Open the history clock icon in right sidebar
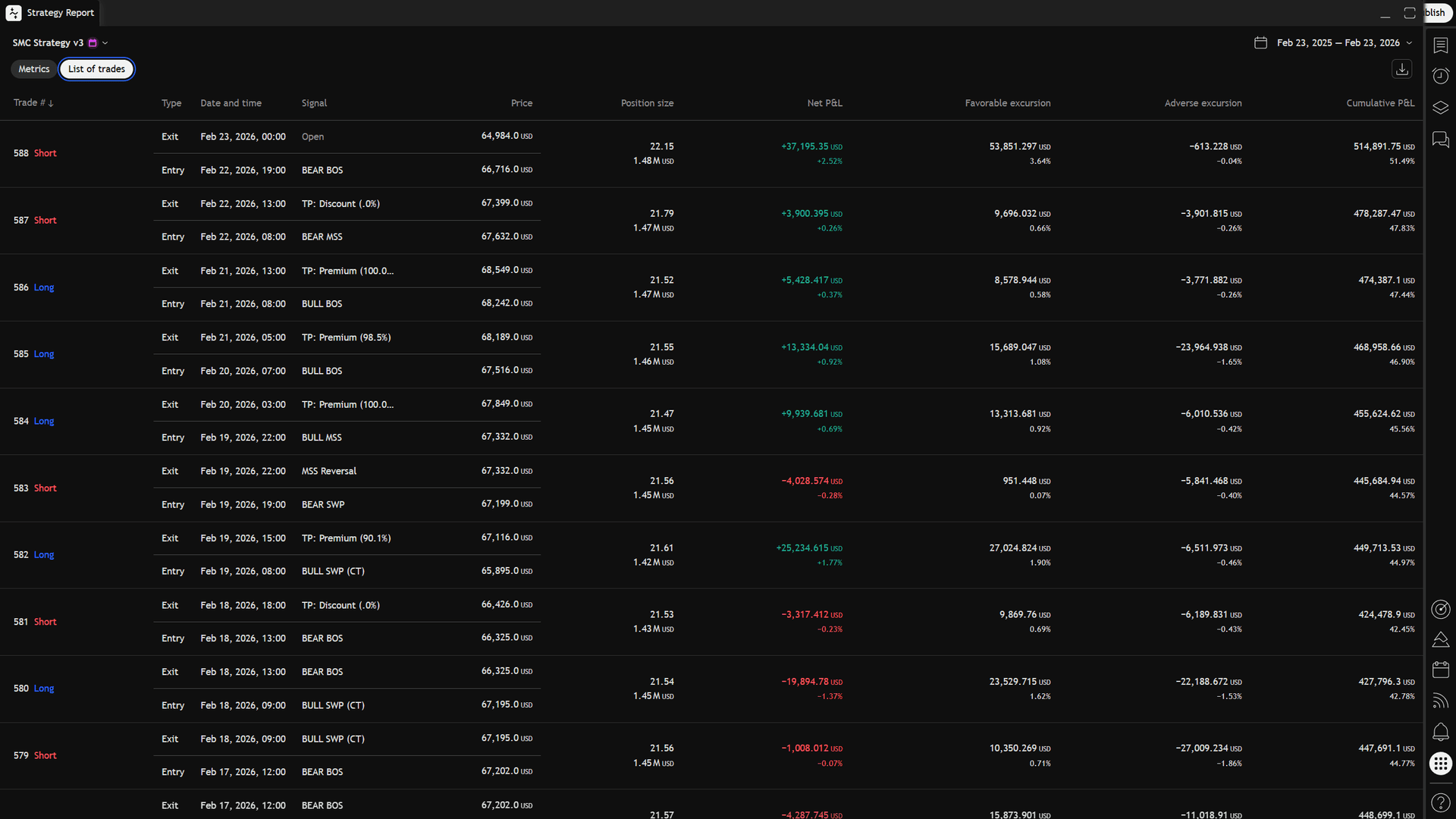The height and width of the screenshot is (819, 1456). coord(1440,76)
